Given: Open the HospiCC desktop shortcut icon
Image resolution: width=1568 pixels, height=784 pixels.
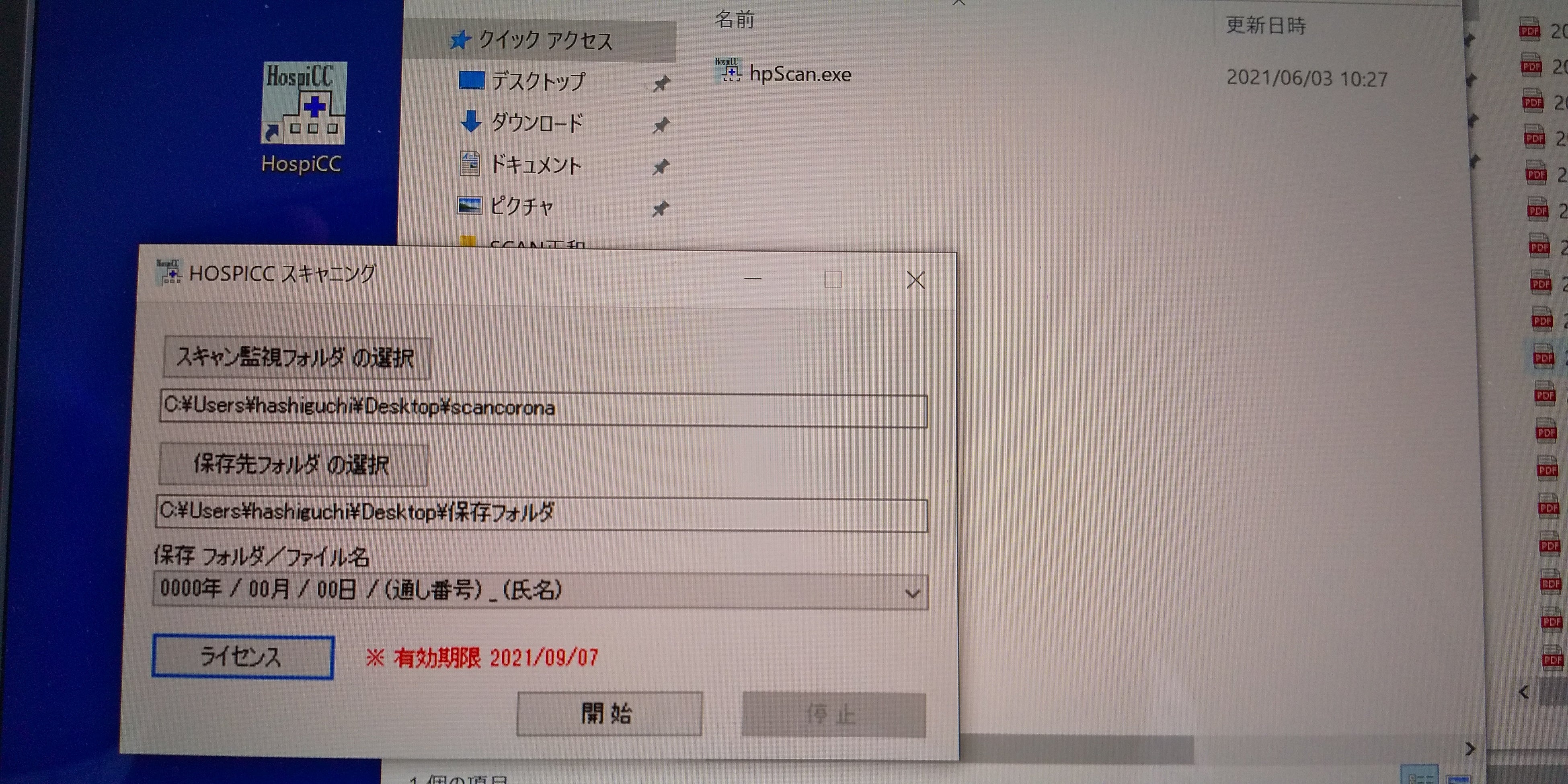Looking at the screenshot, I should (x=303, y=103).
